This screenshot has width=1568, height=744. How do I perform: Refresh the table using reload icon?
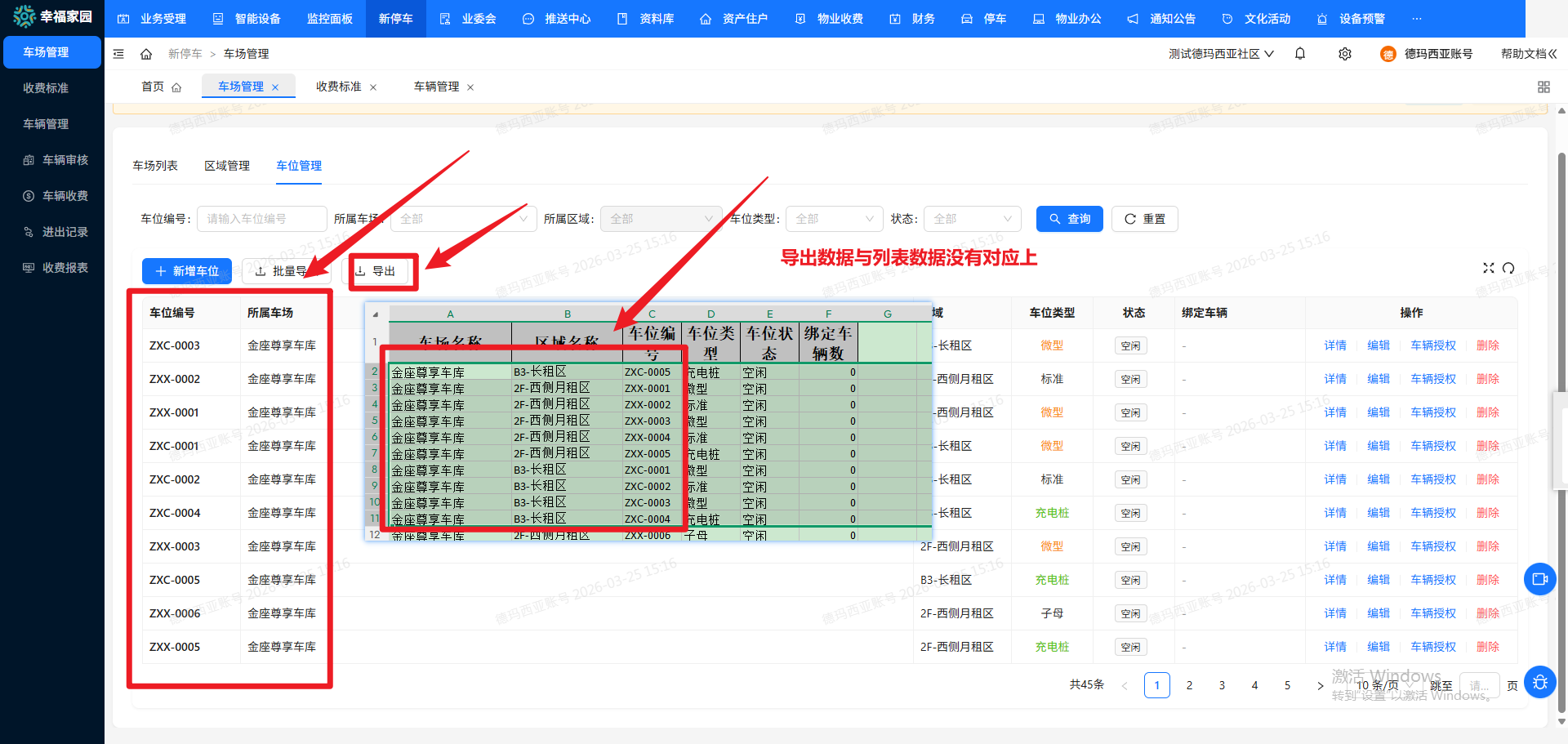click(1508, 268)
